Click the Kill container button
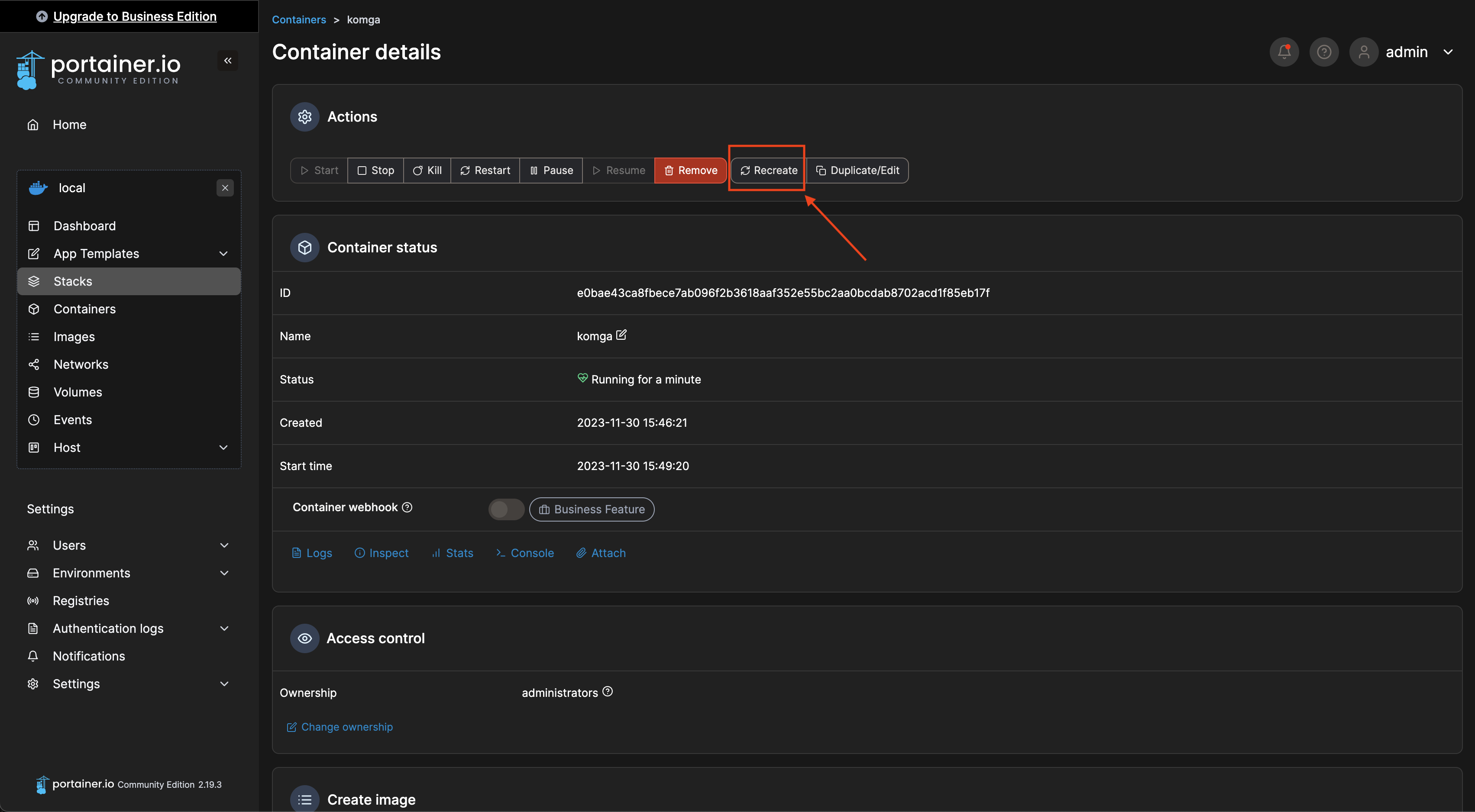The image size is (1475, 812). [427, 171]
